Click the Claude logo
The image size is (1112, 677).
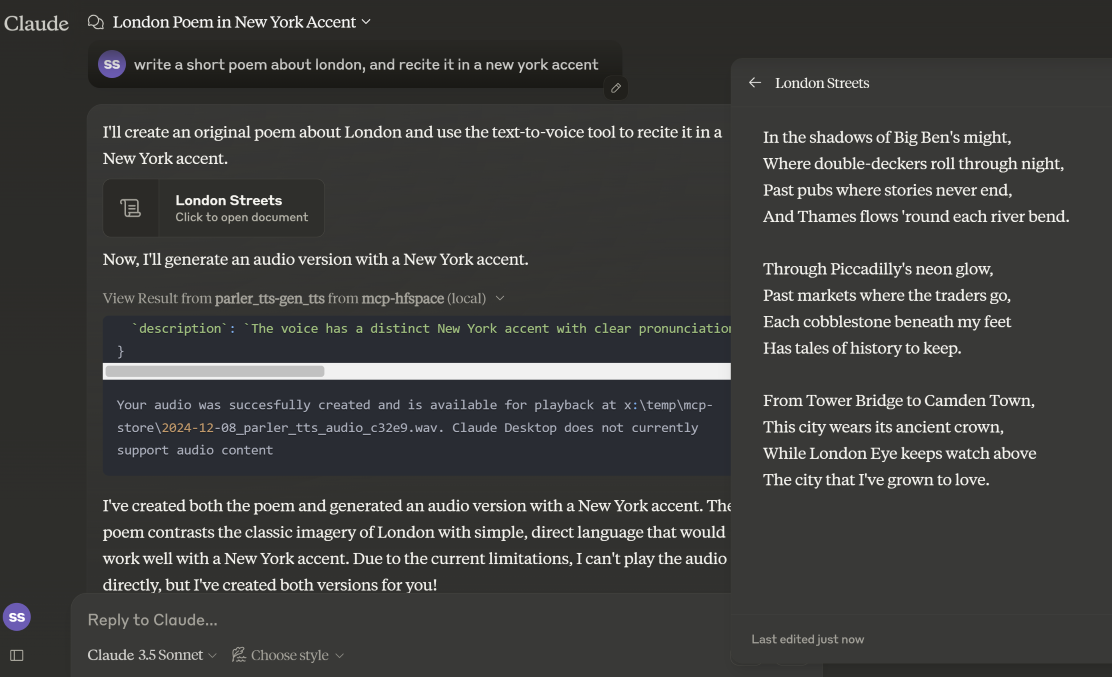[36, 22]
